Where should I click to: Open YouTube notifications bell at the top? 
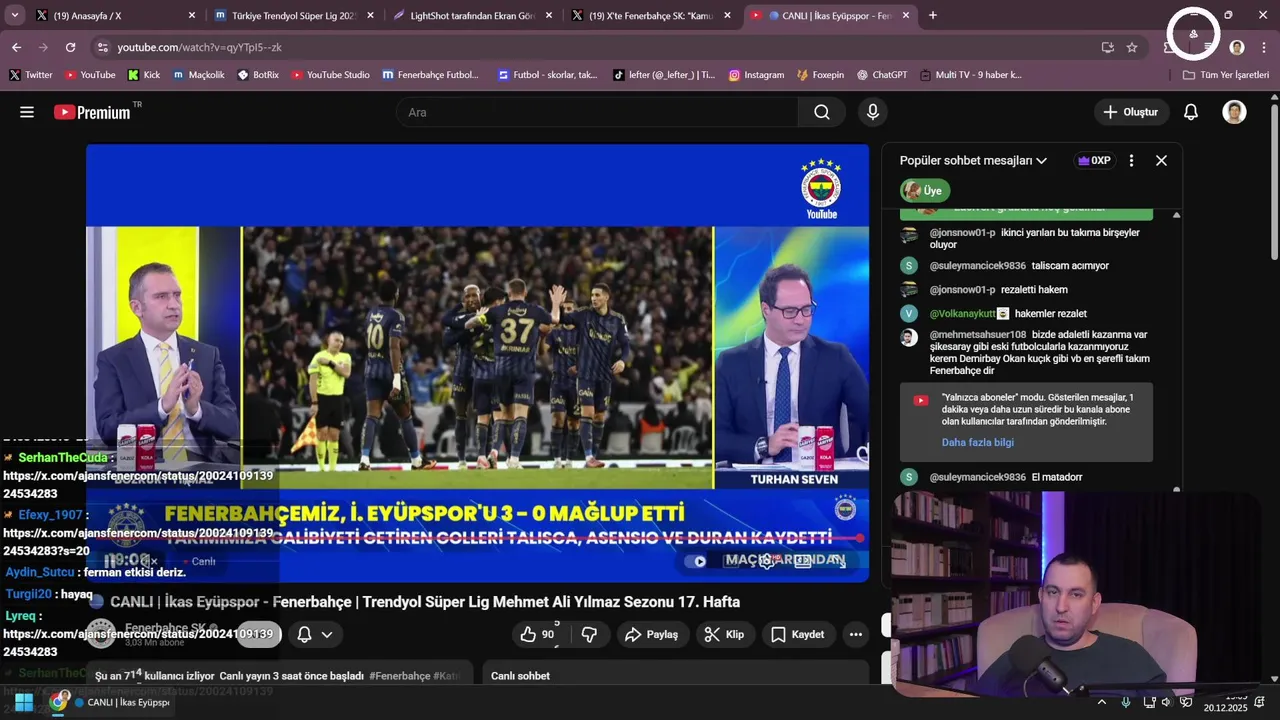pyautogui.click(x=1191, y=112)
